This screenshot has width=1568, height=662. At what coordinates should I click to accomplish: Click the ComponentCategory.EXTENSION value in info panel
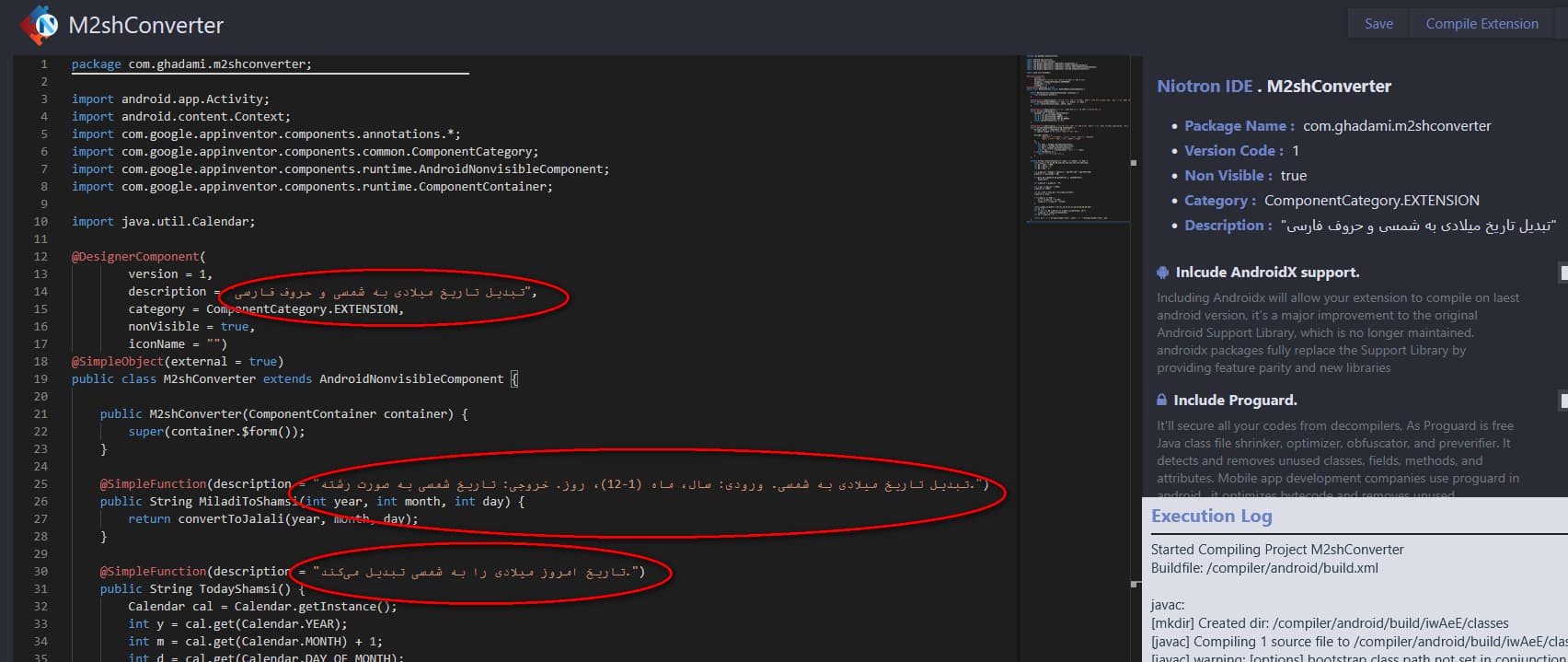tap(1372, 201)
